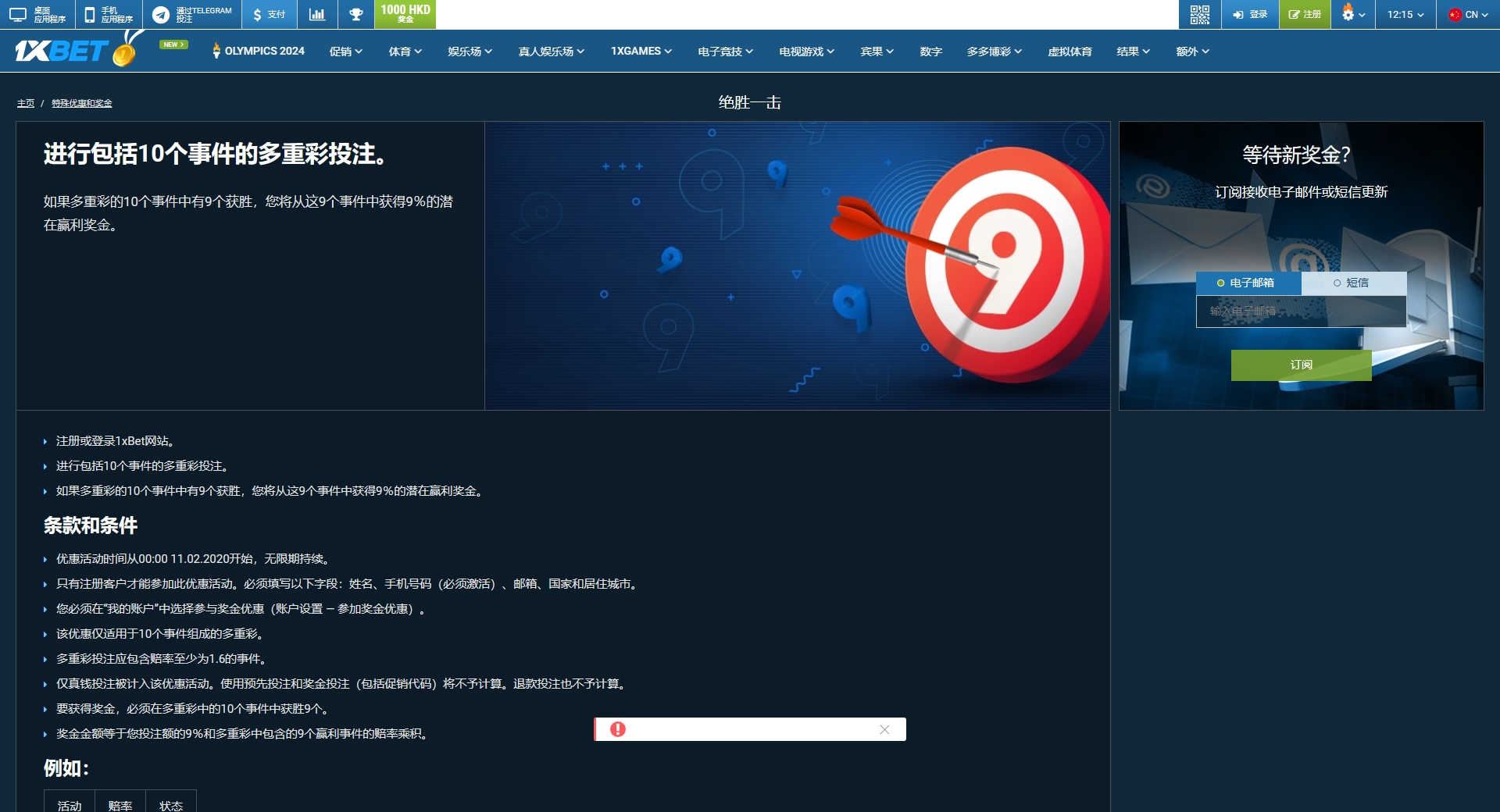Expand the 体育 menu

tap(405, 52)
